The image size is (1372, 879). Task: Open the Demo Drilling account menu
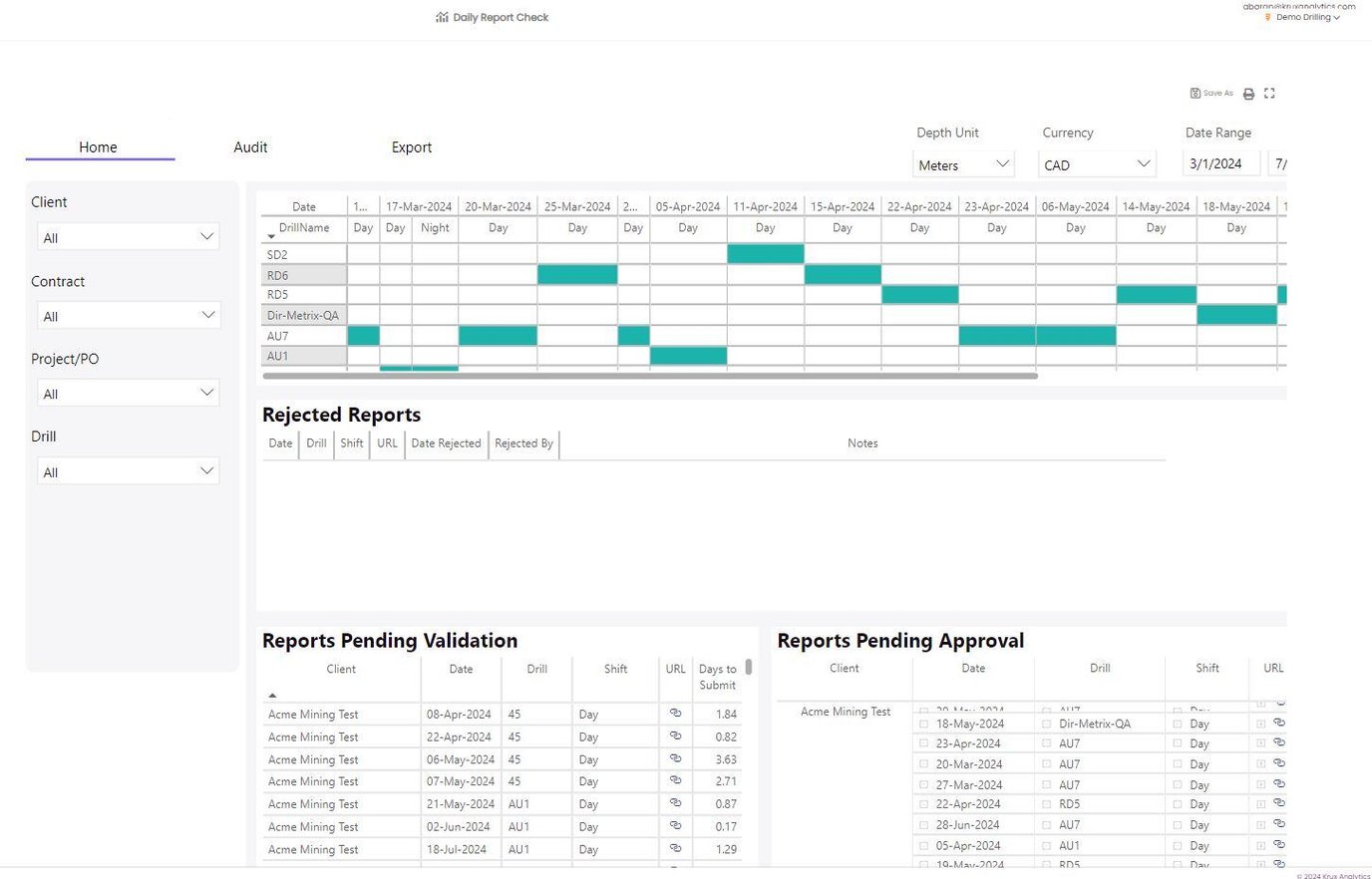pyautogui.click(x=1303, y=17)
